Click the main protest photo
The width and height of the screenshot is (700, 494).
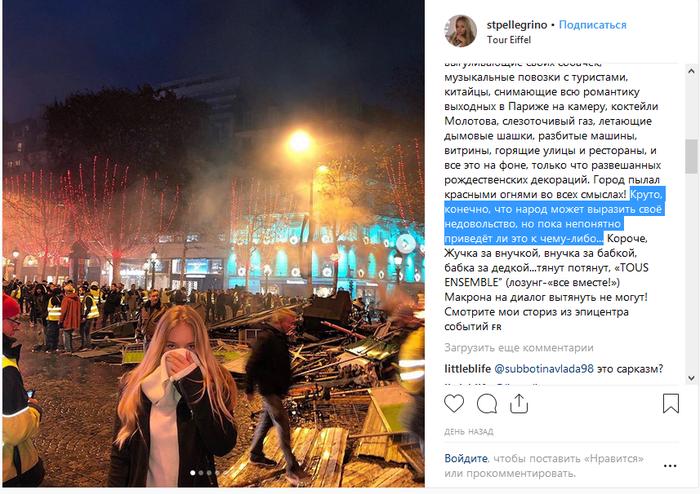click(x=213, y=243)
